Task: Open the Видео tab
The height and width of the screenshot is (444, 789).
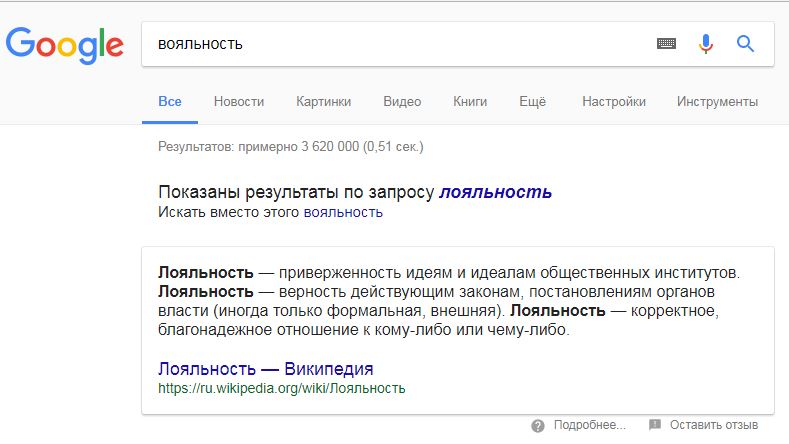Action: click(402, 102)
